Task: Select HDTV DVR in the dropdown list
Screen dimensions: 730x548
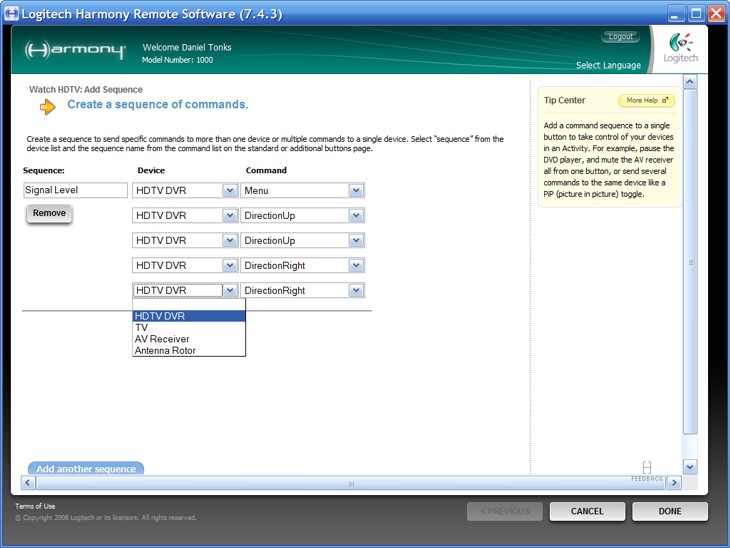Action: [189, 316]
